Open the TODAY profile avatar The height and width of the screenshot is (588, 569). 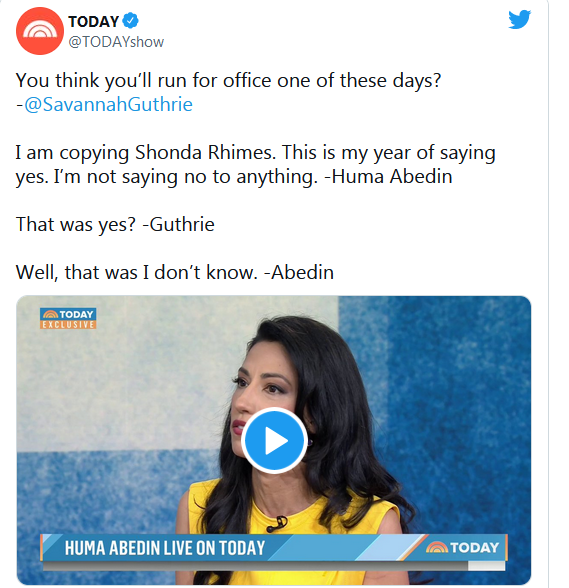coord(40,31)
